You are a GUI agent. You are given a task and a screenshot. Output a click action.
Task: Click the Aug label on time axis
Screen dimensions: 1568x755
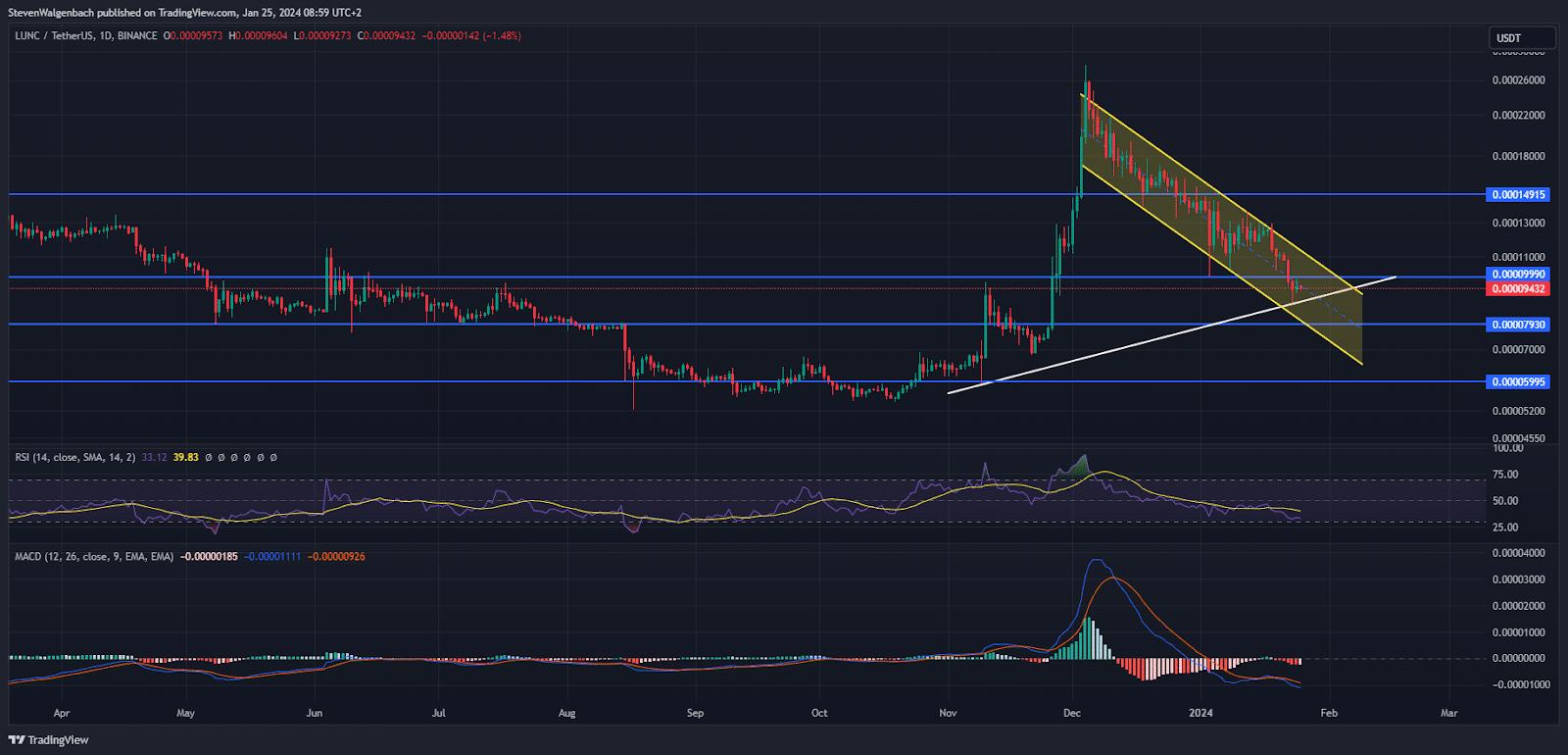click(x=566, y=713)
